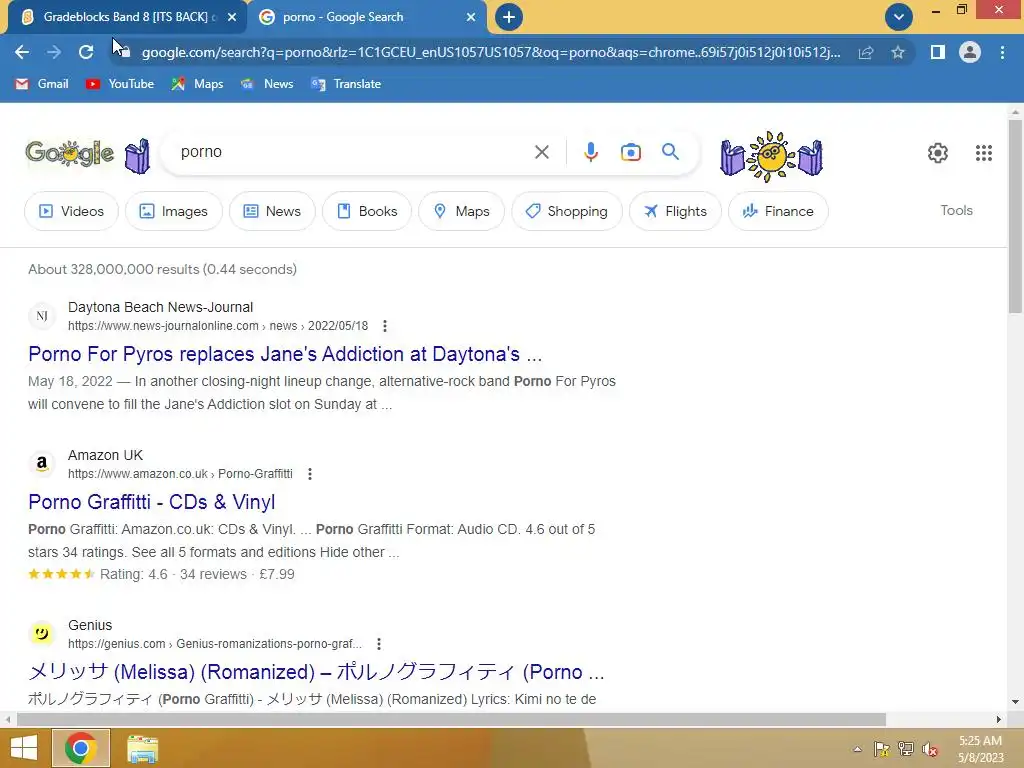The image size is (1024, 768).
Task: Filter results by Shopping
Action: [x=567, y=211]
